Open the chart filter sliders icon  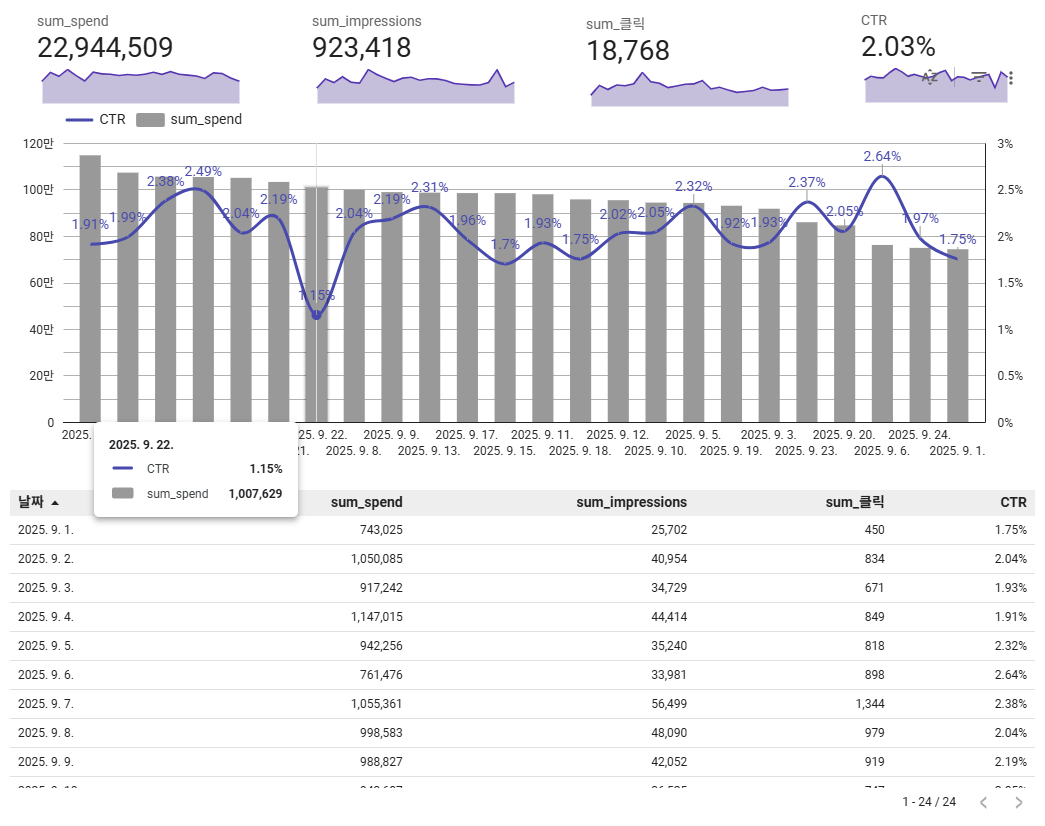coord(979,77)
